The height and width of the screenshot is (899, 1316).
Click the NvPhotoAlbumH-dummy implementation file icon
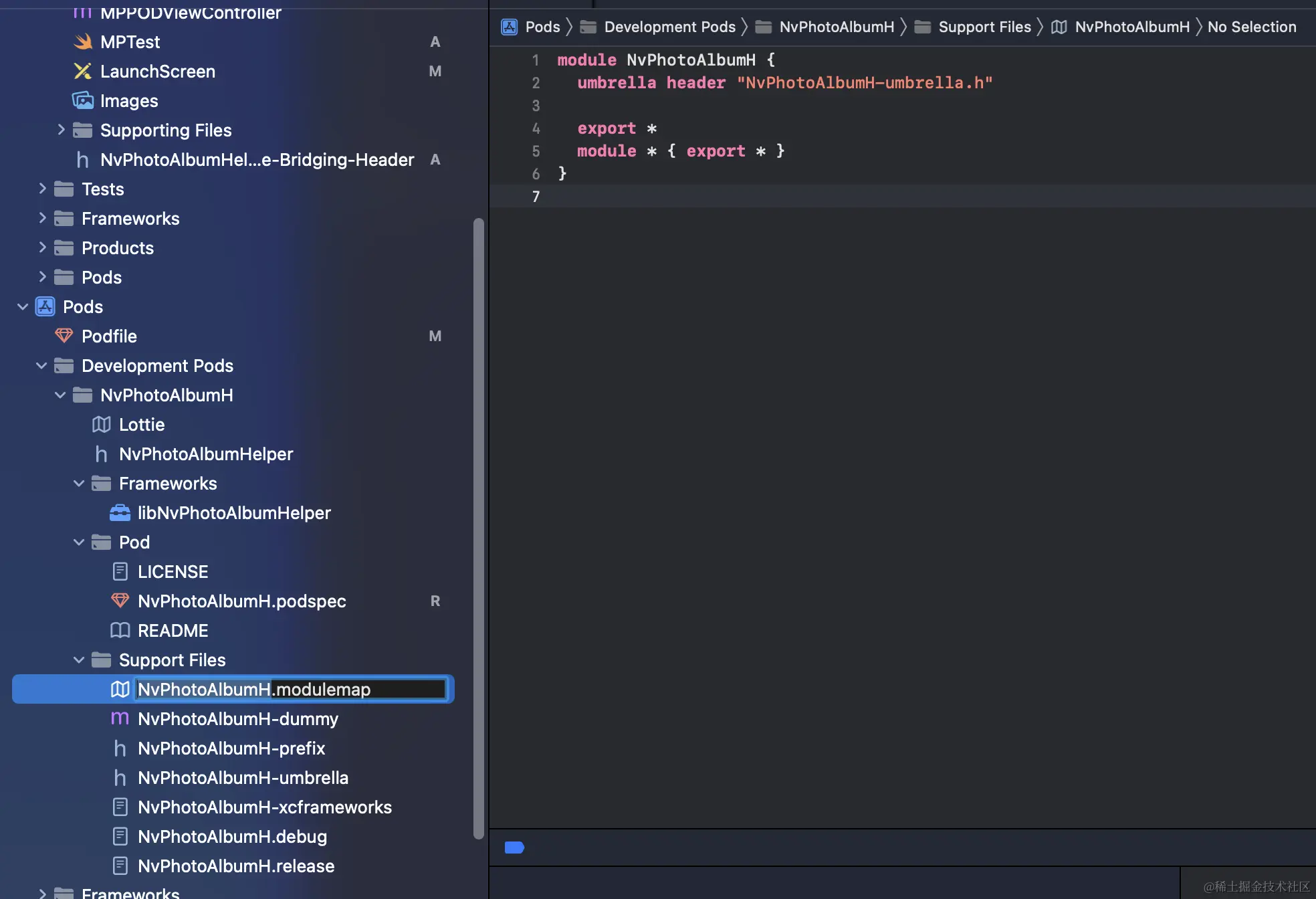pos(120,719)
